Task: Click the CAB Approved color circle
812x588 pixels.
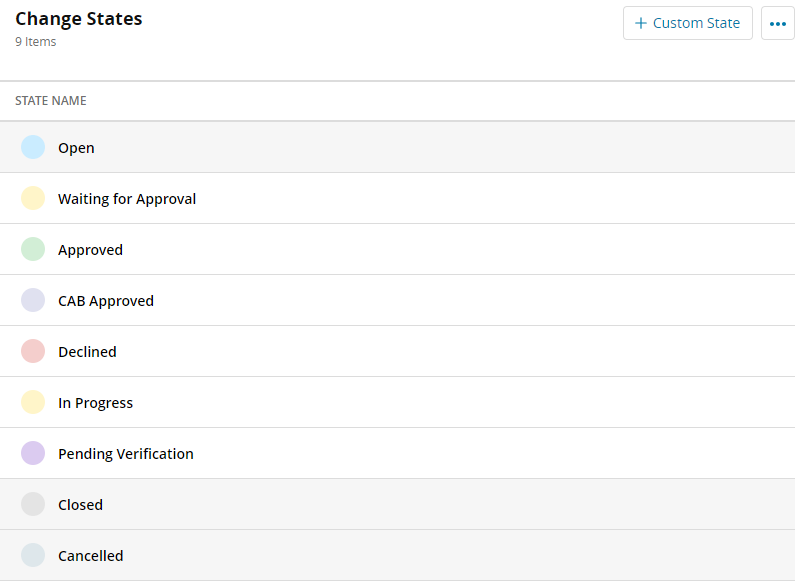Action: (x=33, y=301)
